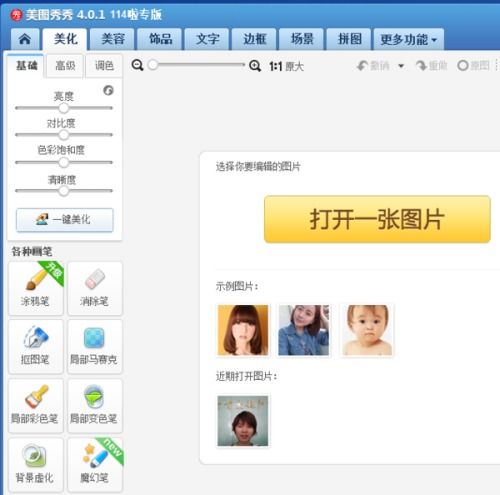
Task: Open the sample baby photo
Action: tap(367, 330)
